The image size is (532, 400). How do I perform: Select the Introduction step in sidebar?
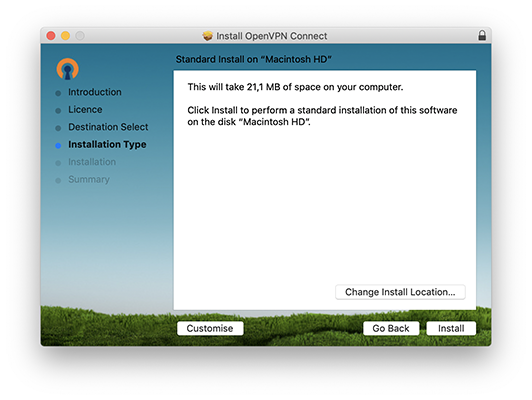pos(95,92)
